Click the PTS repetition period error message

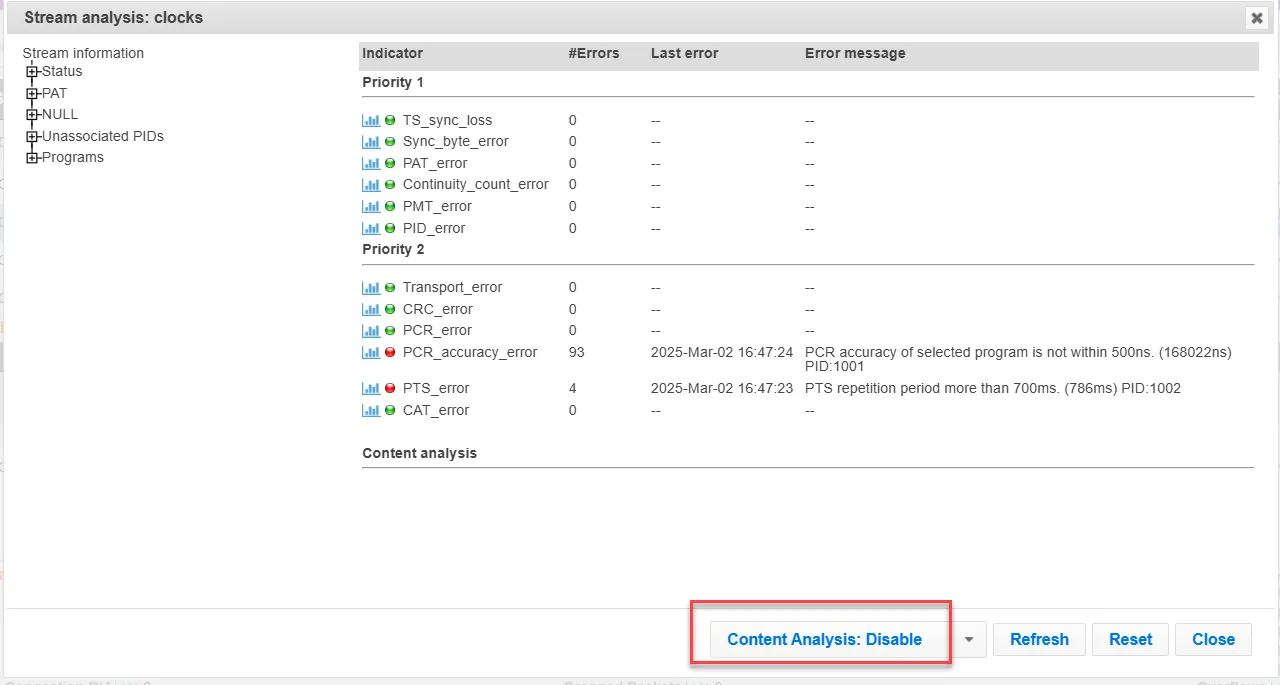[x=993, y=388]
